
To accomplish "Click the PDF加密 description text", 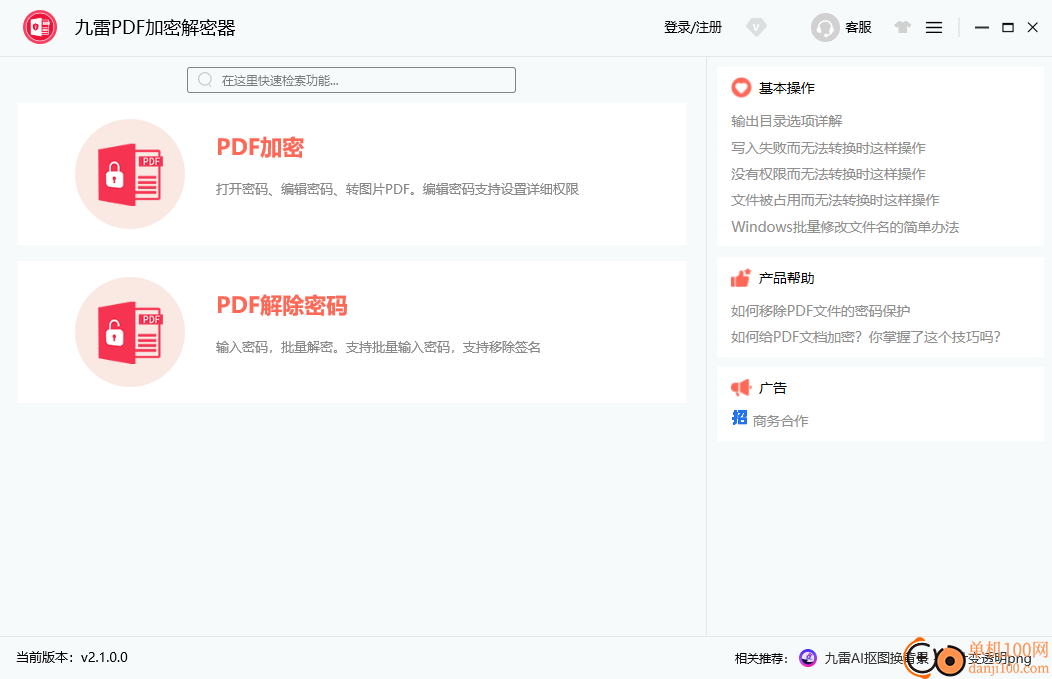I will tap(397, 189).
